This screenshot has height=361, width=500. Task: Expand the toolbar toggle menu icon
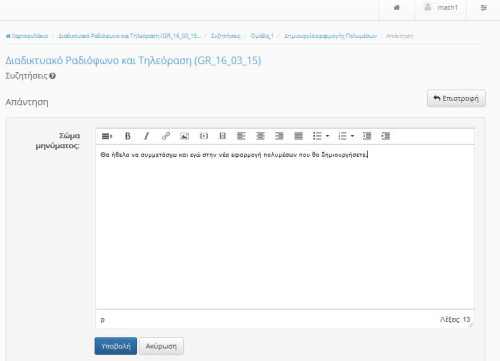[x=107, y=136]
